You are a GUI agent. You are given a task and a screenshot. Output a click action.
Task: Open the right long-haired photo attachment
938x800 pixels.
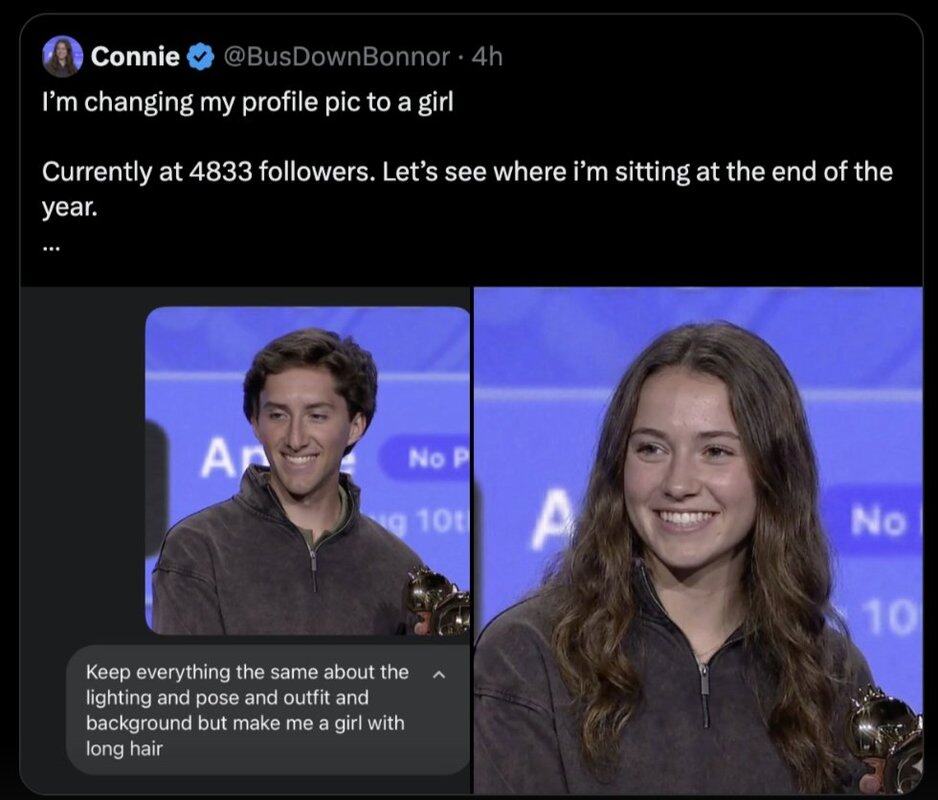(697, 540)
